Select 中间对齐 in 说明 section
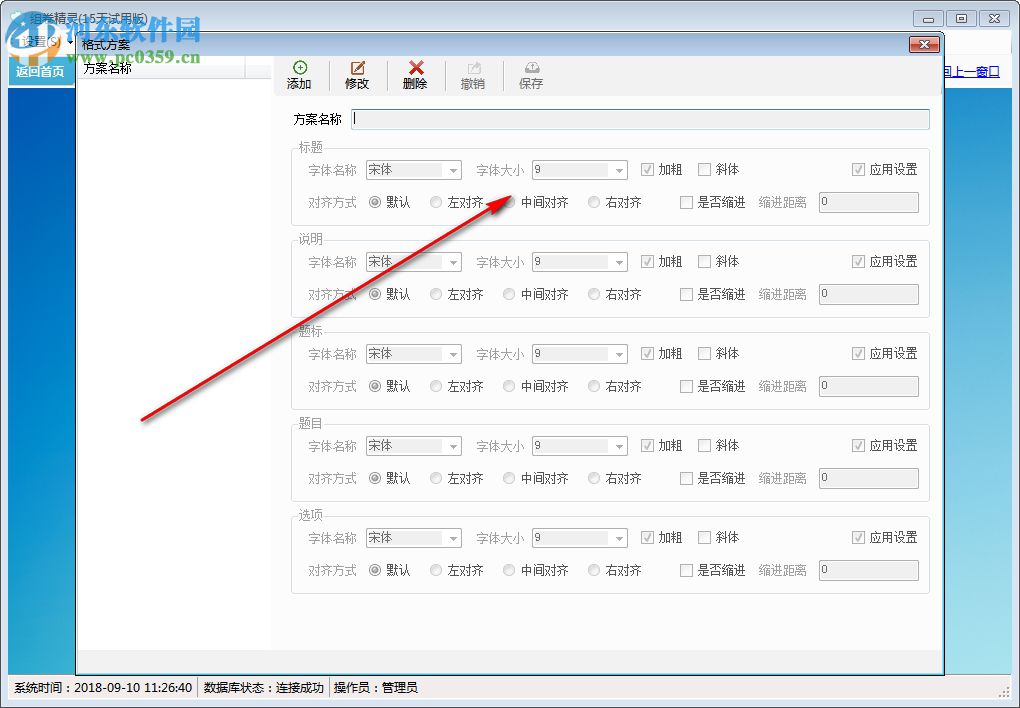Image resolution: width=1020 pixels, height=708 pixels. point(509,294)
